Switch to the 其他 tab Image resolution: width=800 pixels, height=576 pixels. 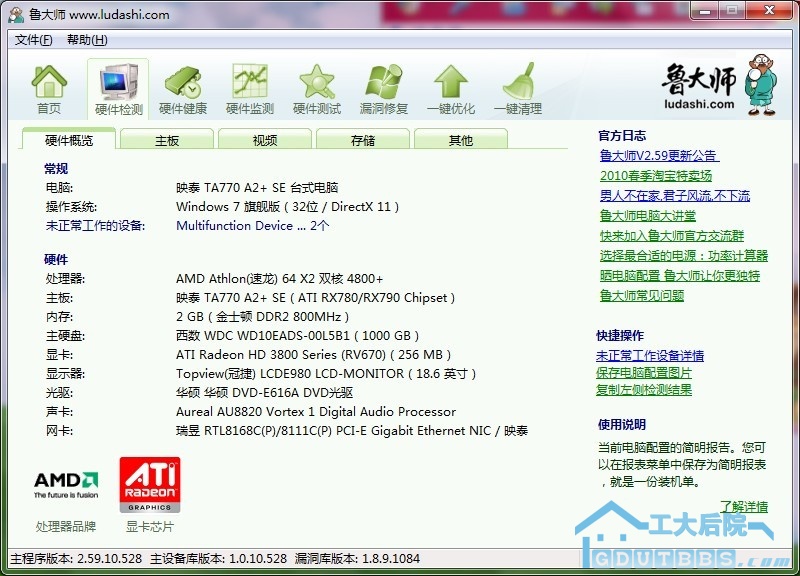click(x=461, y=141)
